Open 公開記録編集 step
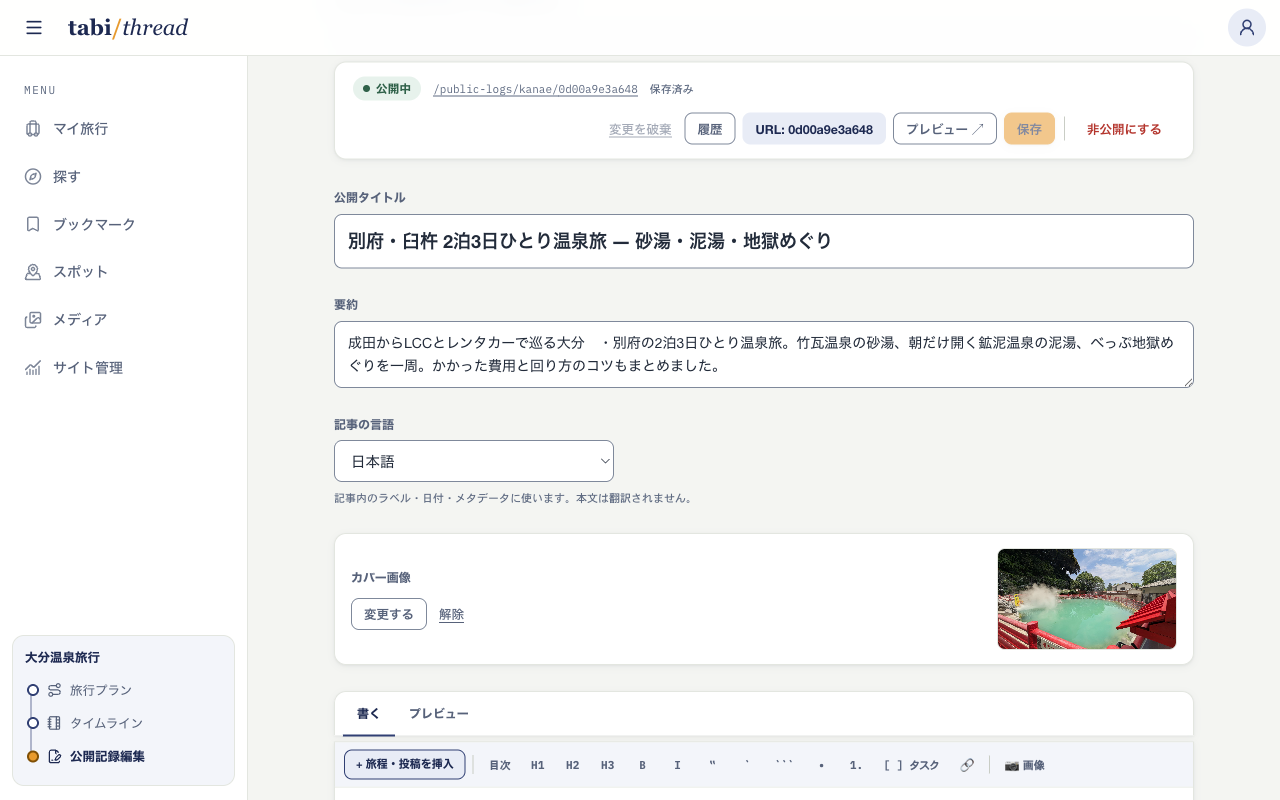Image resolution: width=1280 pixels, height=800 pixels. click(107, 756)
